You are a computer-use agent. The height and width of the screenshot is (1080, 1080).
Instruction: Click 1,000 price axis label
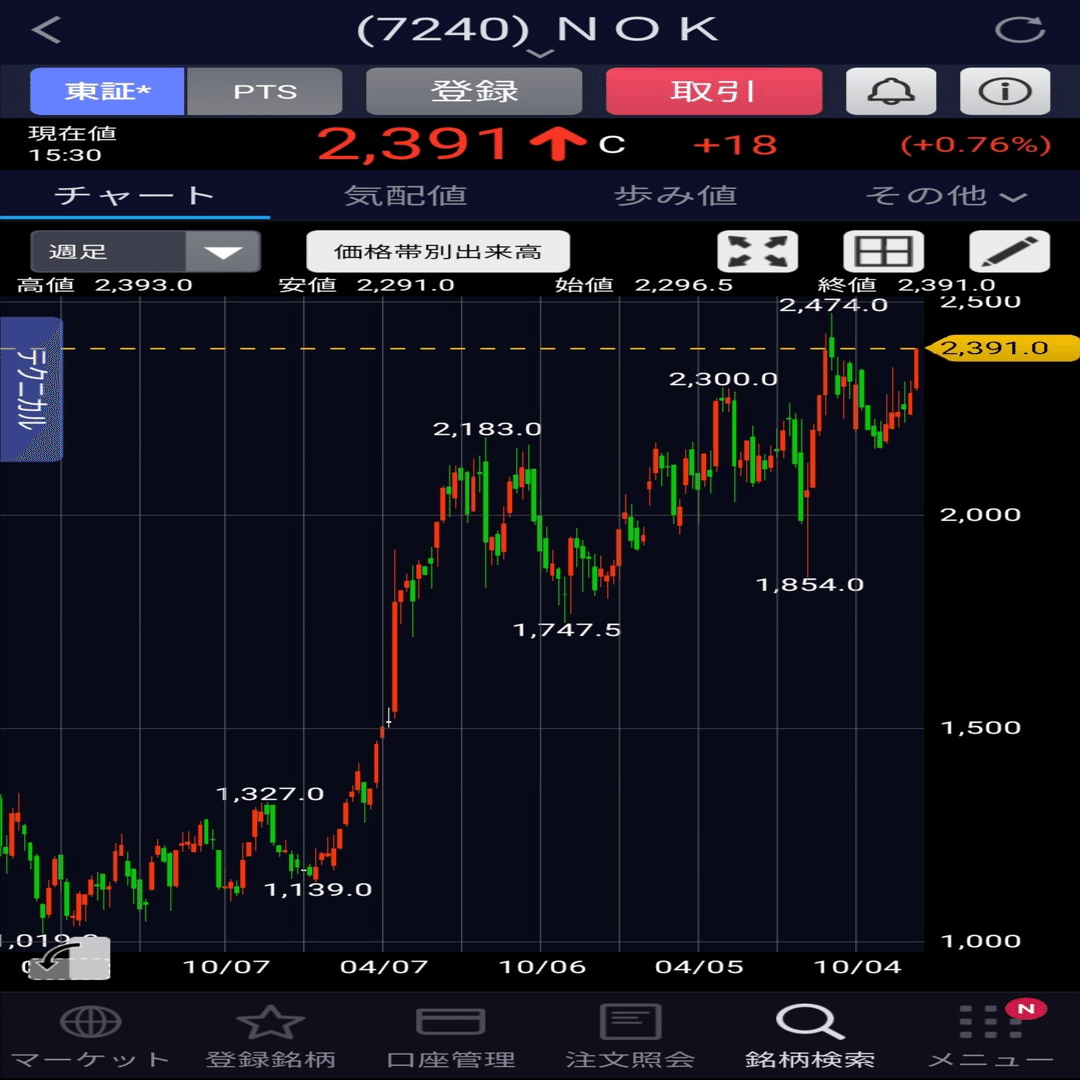[981, 942]
